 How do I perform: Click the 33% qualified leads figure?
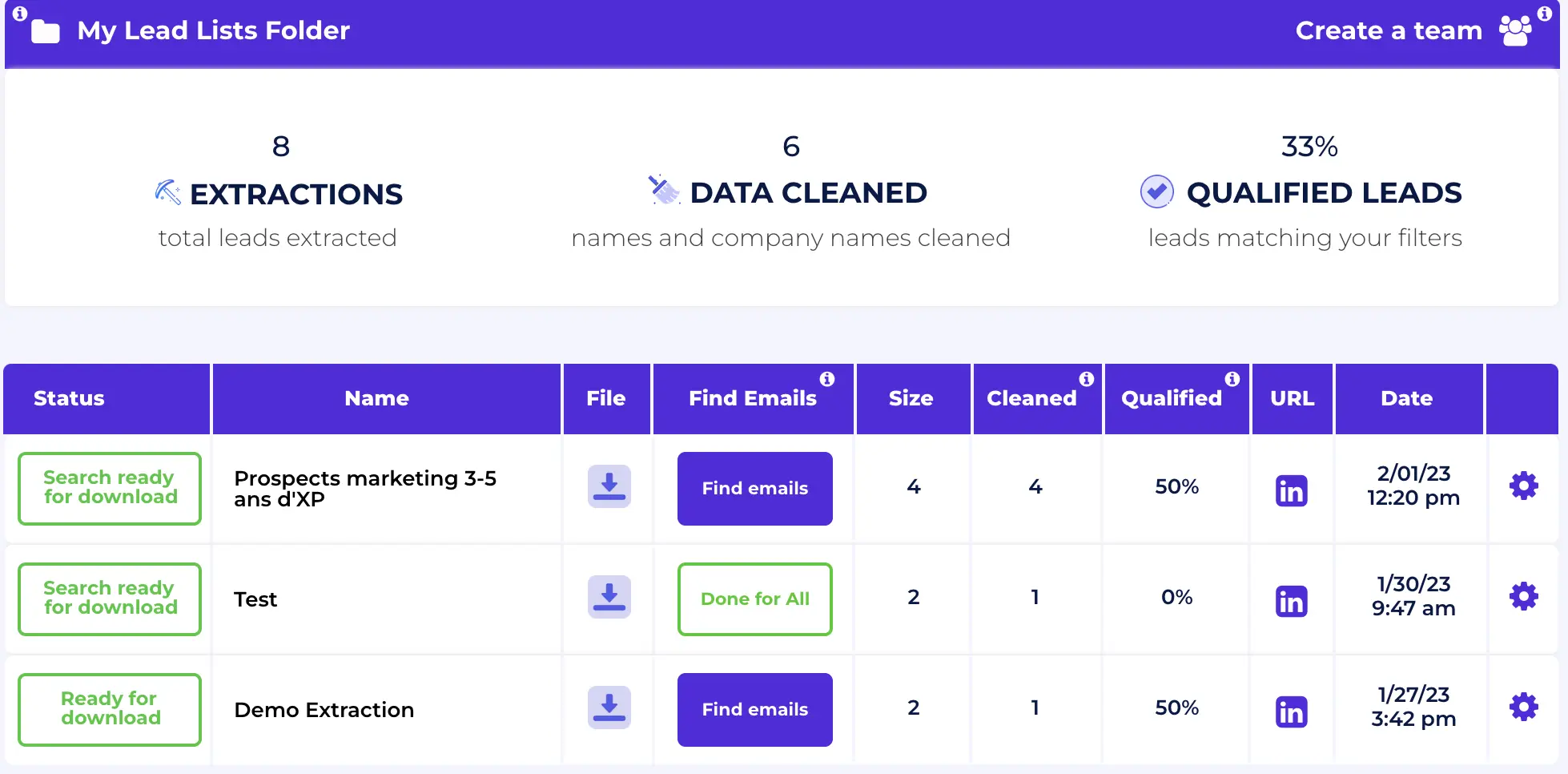(1309, 147)
